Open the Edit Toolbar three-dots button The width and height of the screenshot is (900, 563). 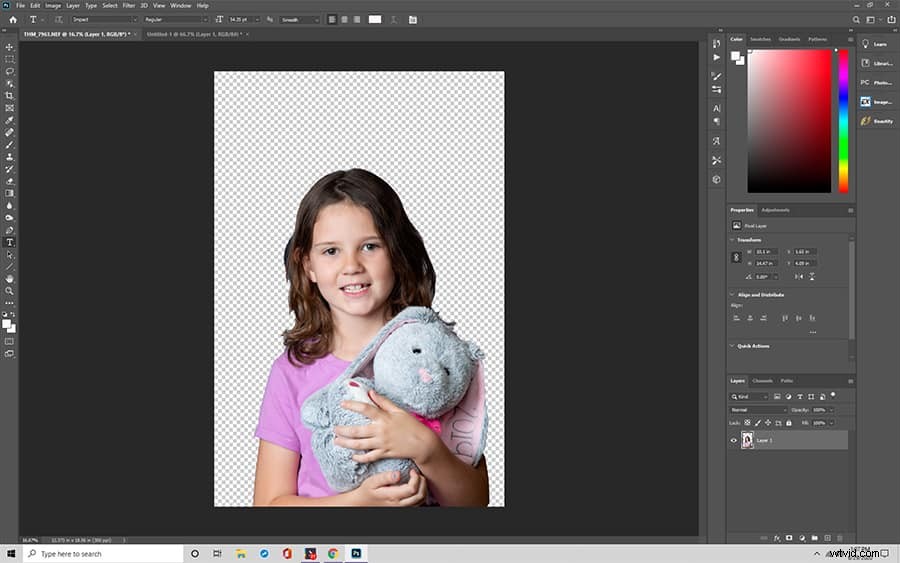coord(9,303)
